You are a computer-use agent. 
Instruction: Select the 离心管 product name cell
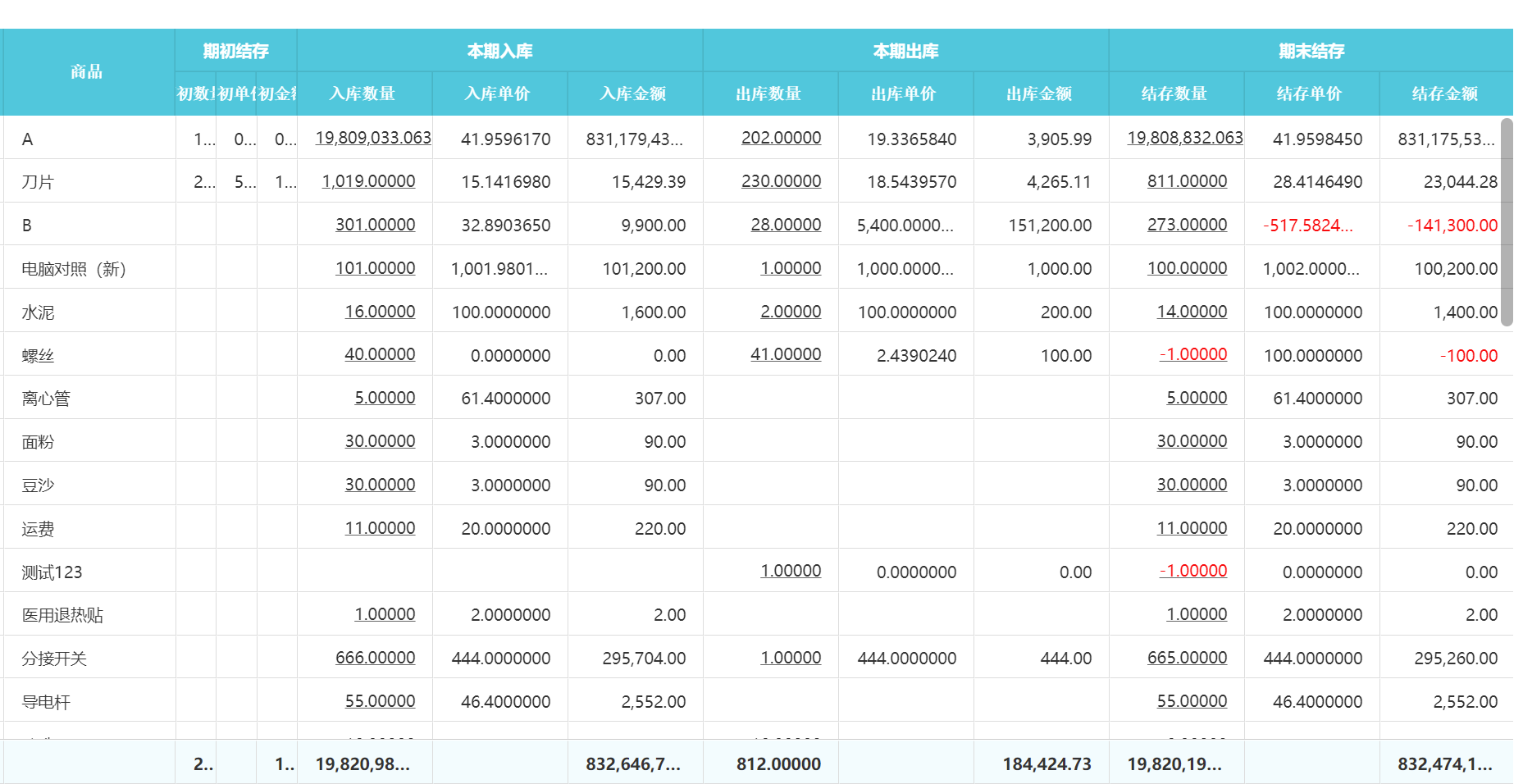click(x=47, y=399)
